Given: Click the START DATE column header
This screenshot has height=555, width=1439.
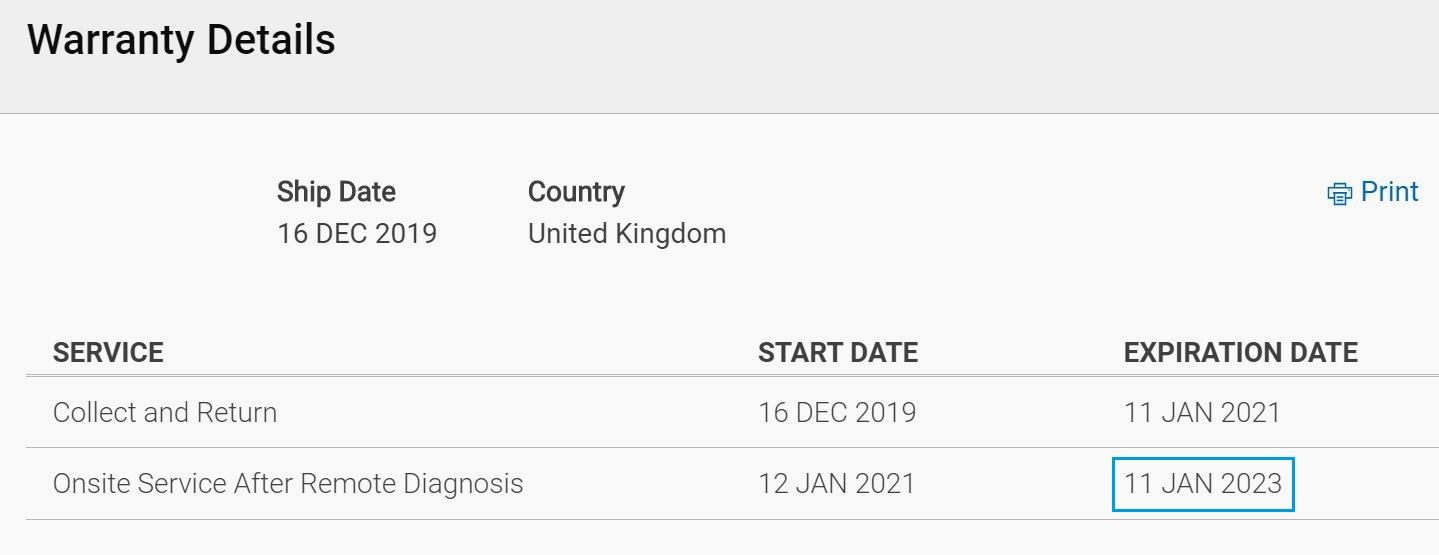Looking at the screenshot, I should click(838, 353).
